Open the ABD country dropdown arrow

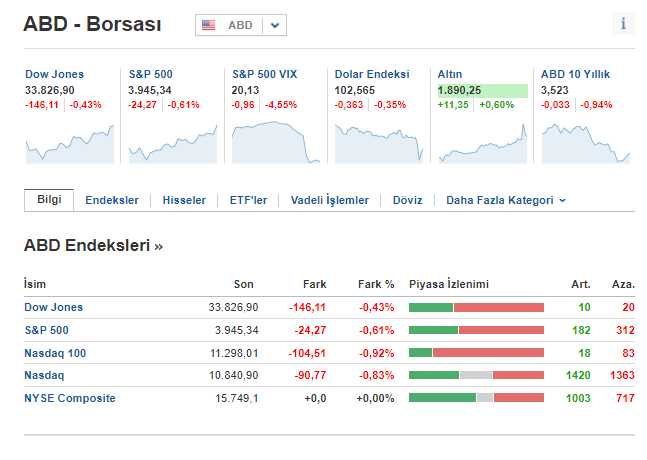coord(275,25)
